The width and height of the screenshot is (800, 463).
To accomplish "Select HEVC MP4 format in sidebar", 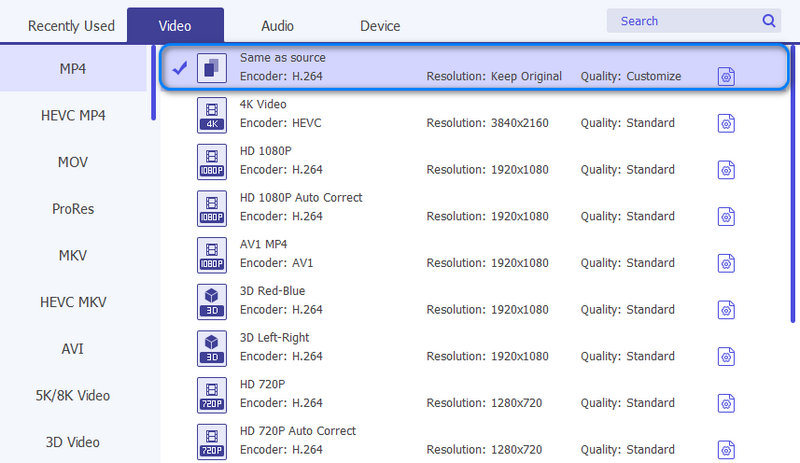I will (x=72, y=115).
